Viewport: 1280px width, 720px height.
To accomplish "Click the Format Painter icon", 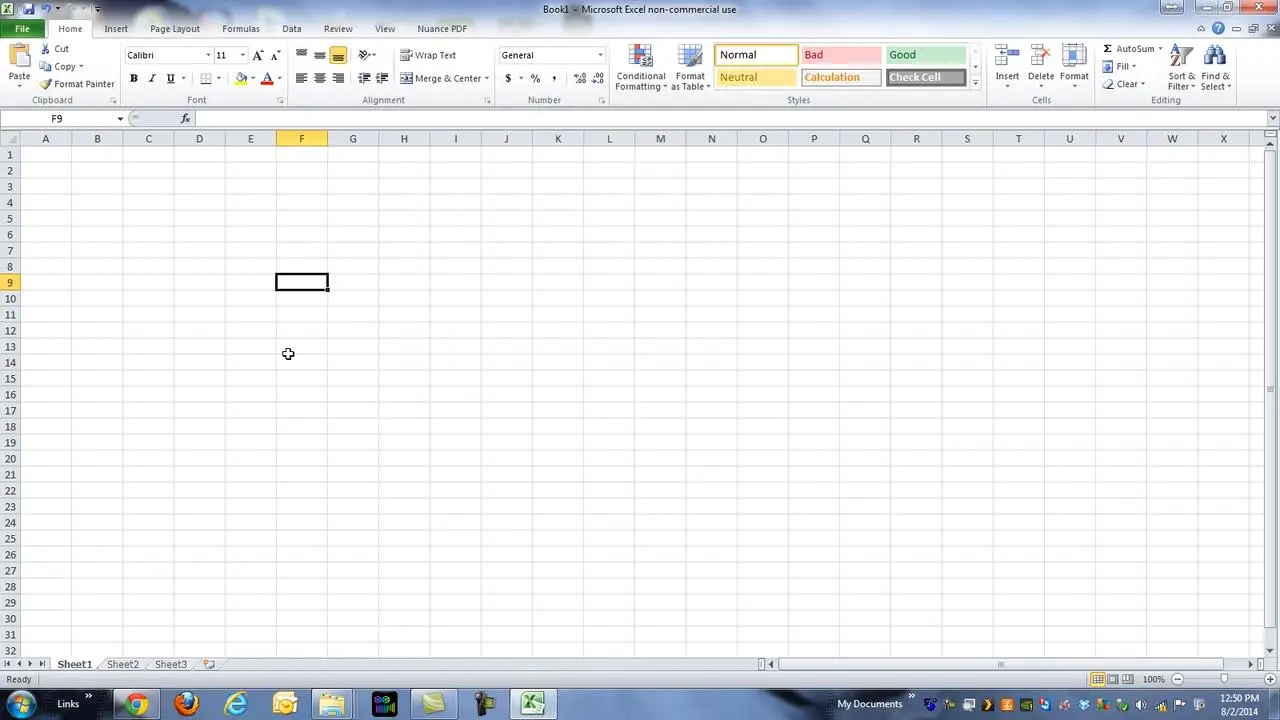I will 46,84.
